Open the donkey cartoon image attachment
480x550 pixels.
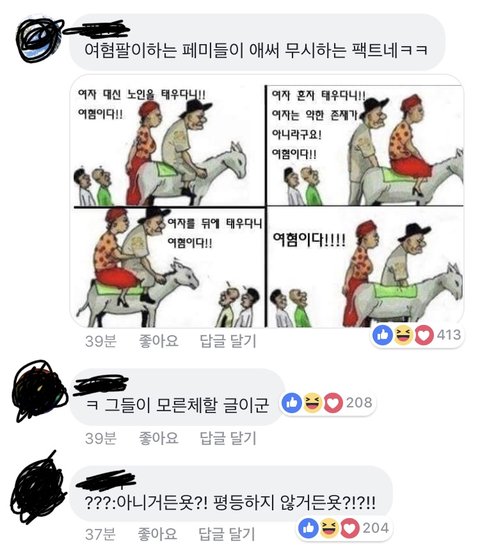267,201
